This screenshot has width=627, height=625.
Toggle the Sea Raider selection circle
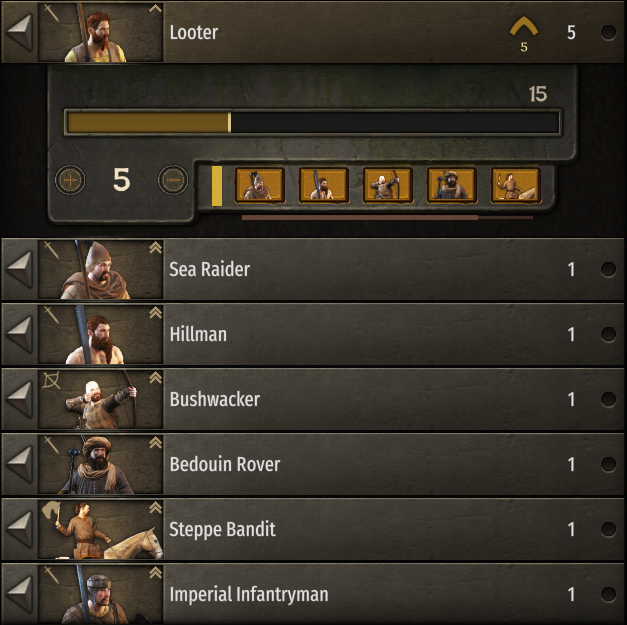pyautogui.click(x=608, y=269)
